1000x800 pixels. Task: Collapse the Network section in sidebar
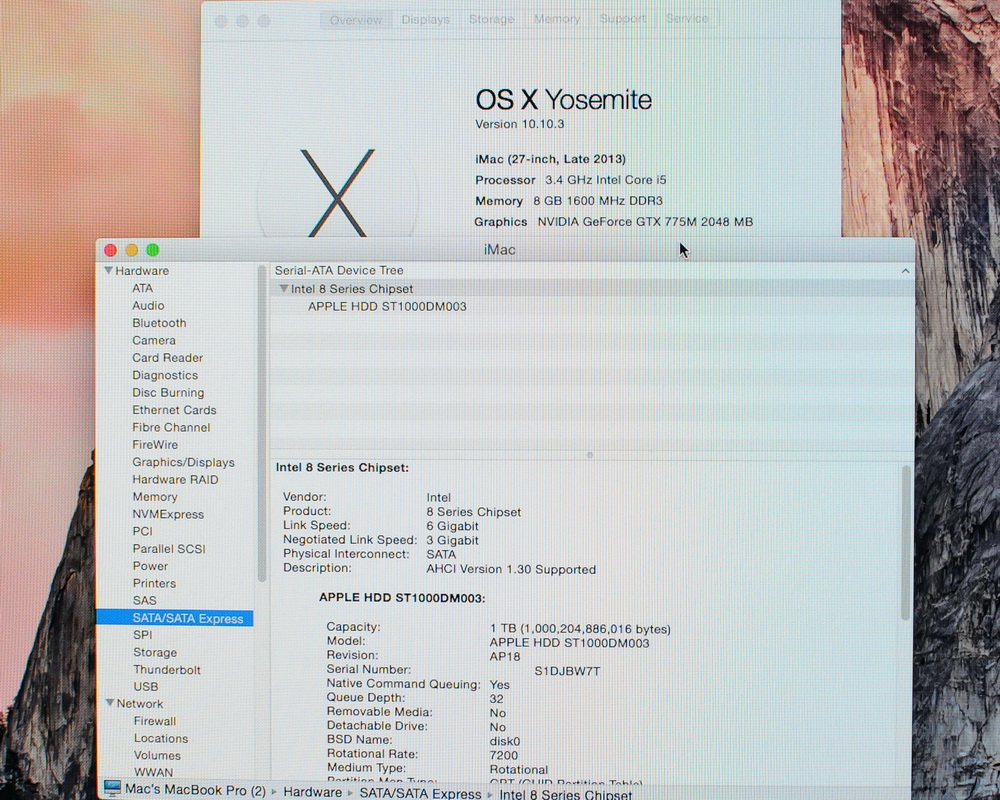(x=110, y=703)
